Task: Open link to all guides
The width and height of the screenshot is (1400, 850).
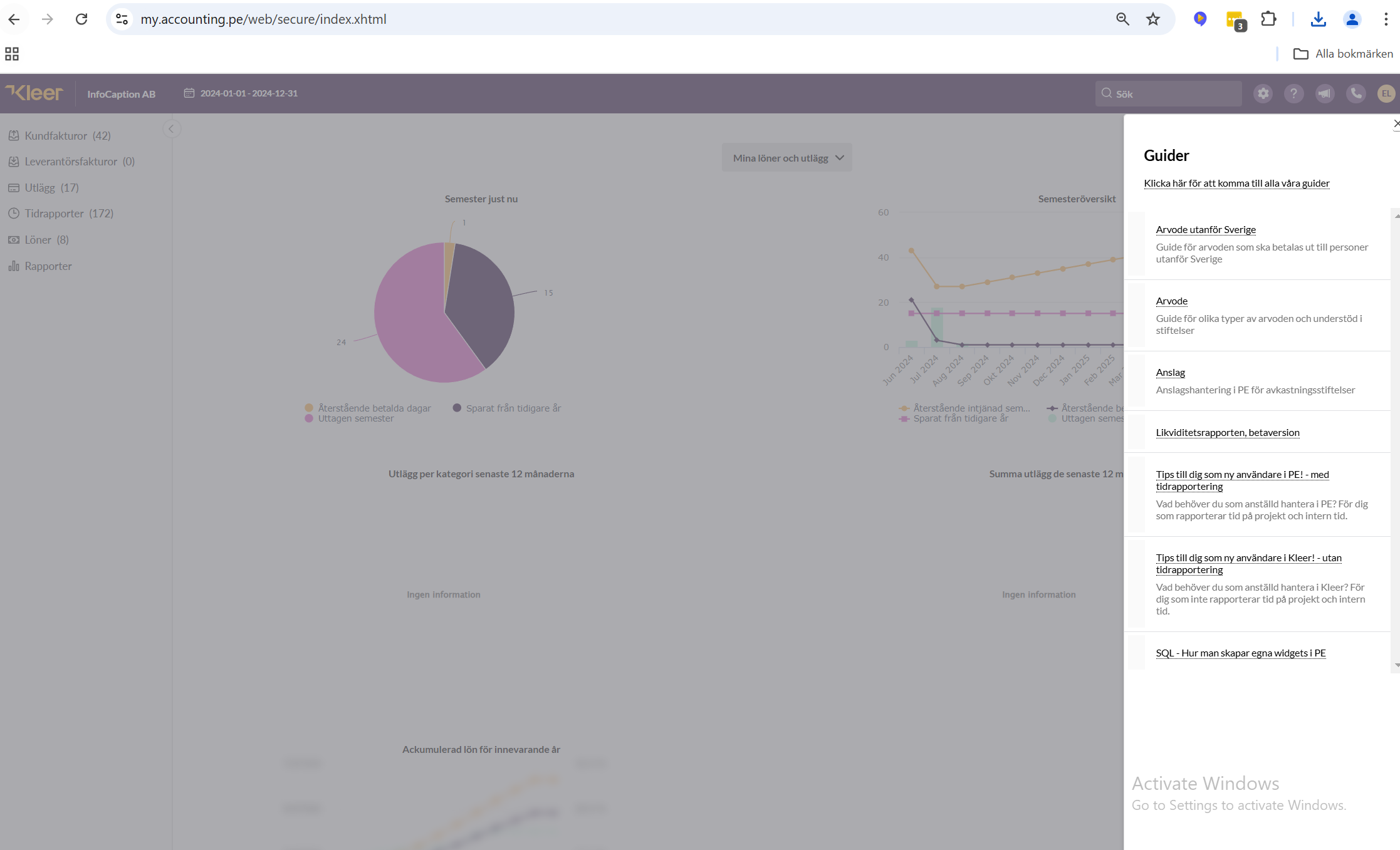Action: (1236, 183)
